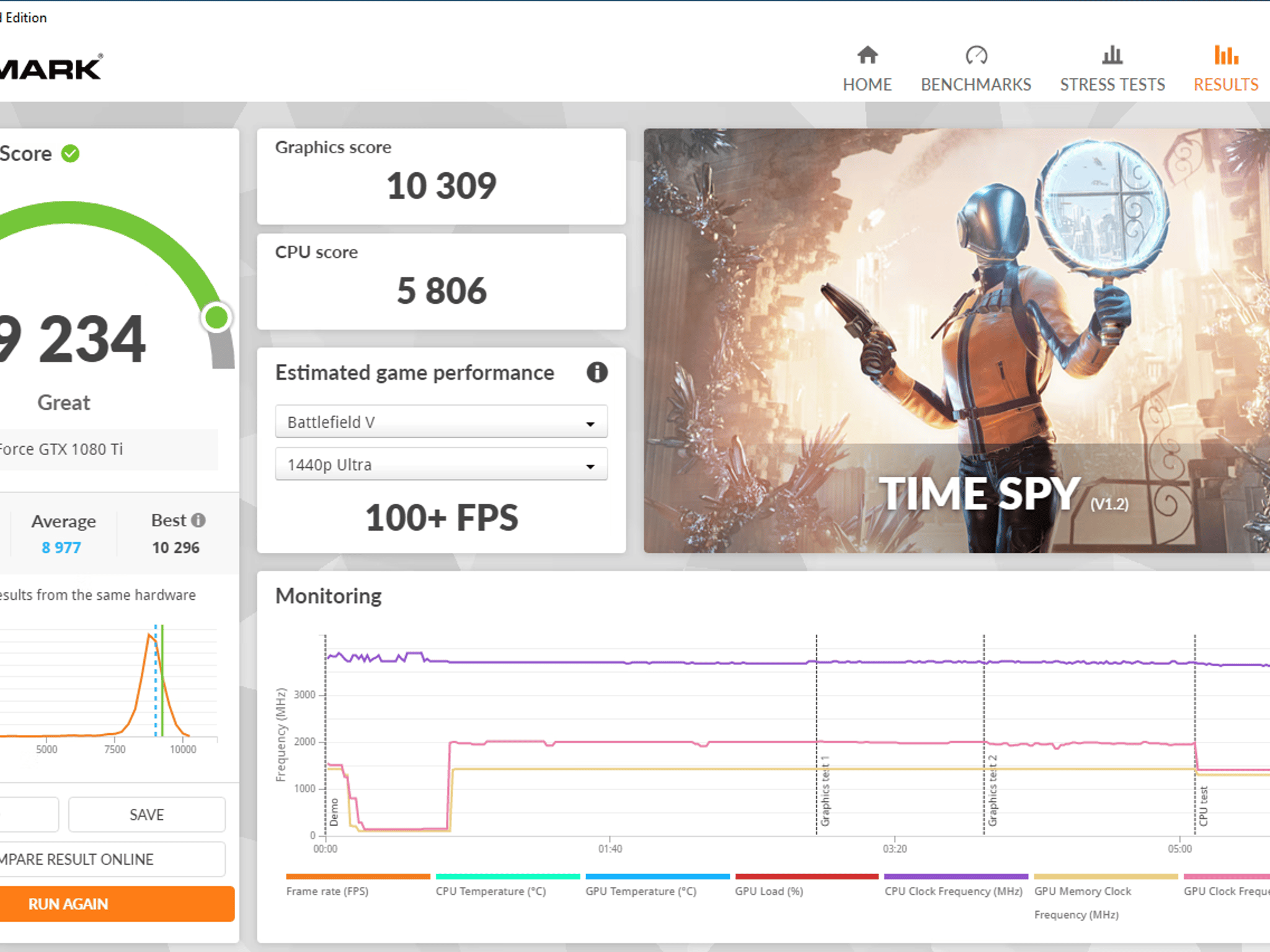1270x952 pixels.
Task: Toggle the CPU Clock Frequency purple legend
Action: [956, 886]
